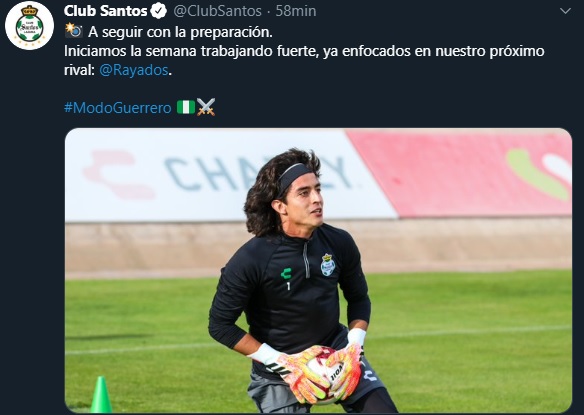
Task: Click the green training cone in photo
Action: [x=101, y=395]
